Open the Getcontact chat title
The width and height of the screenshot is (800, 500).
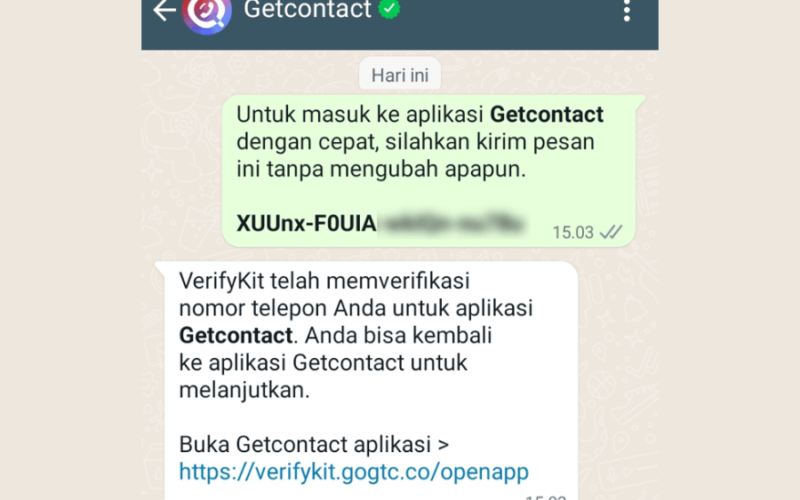(308, 10)
